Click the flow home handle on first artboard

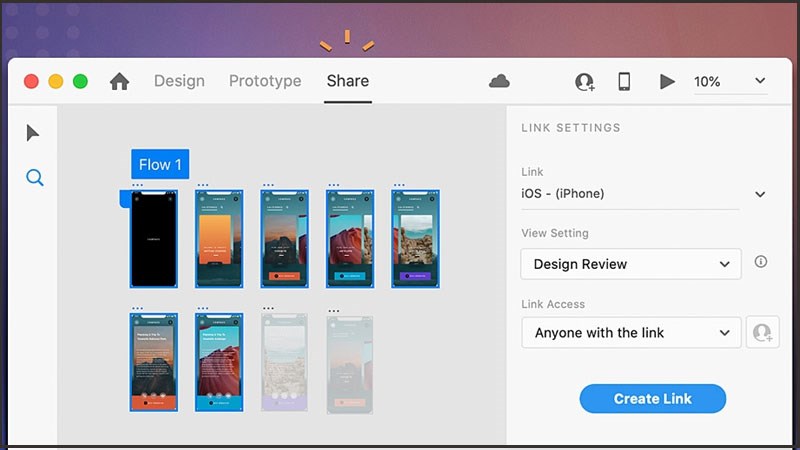(x=125, y=198)
